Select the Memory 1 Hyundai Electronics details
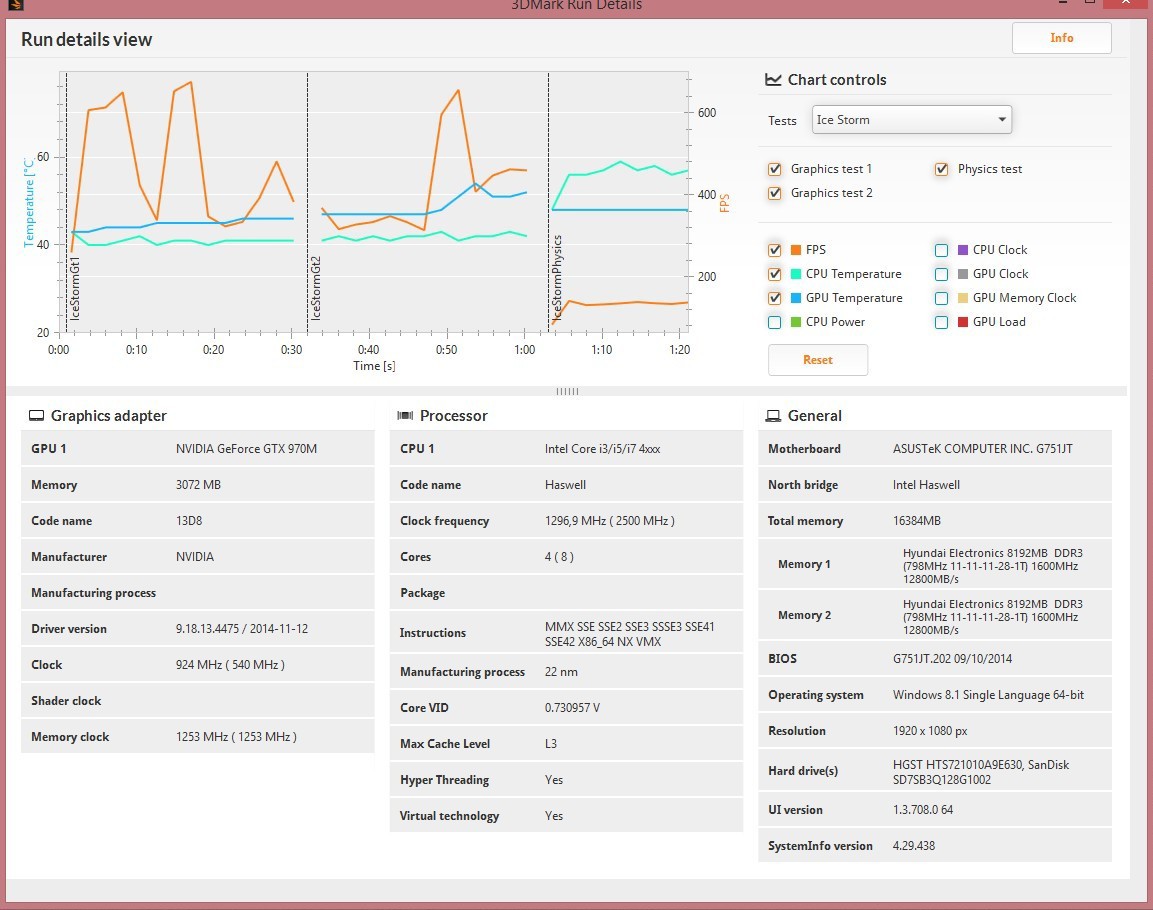This screenshot has width=1153, height=910. [993, 566]
